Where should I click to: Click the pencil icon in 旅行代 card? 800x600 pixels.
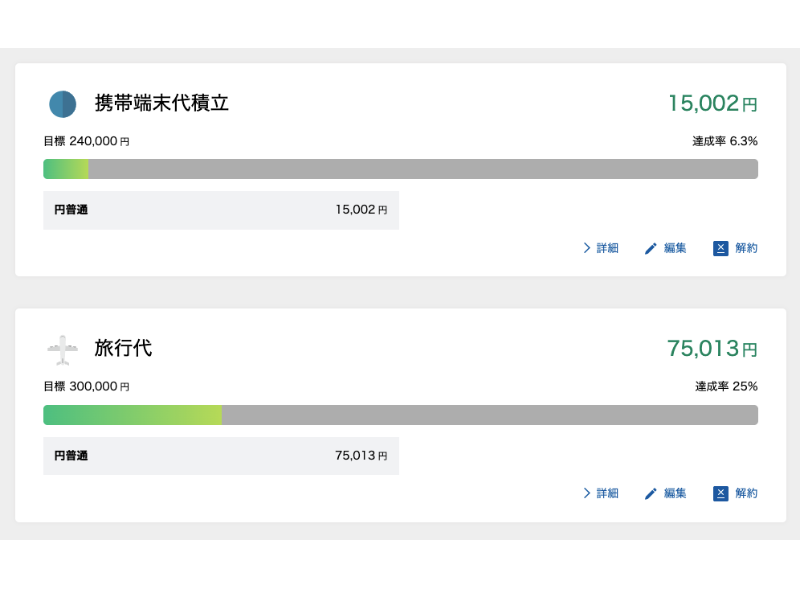tap(651, 494)
